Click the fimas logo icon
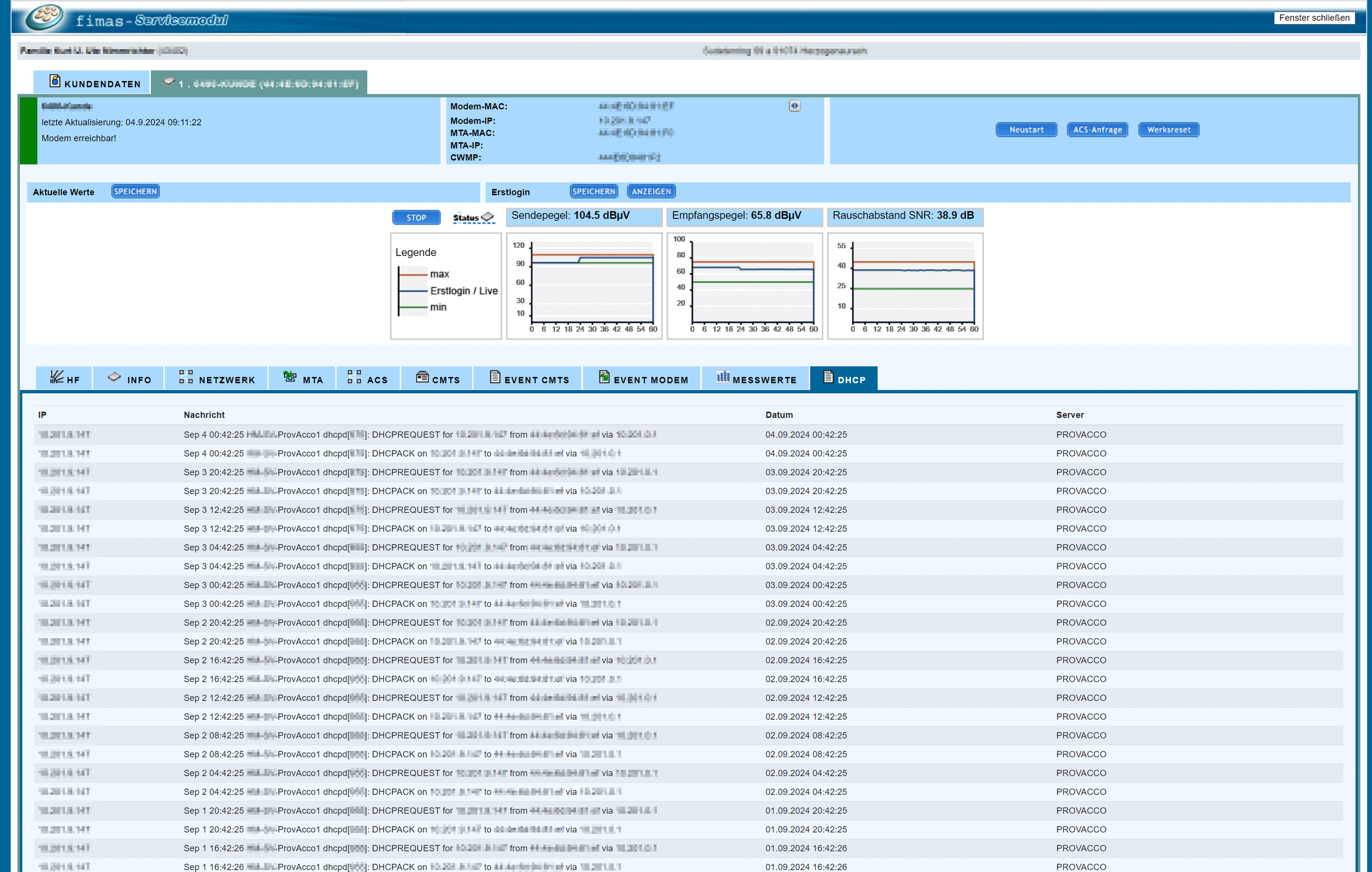Screen dimensions: 1372x872 pyautogui.click(x=44, y=17)
